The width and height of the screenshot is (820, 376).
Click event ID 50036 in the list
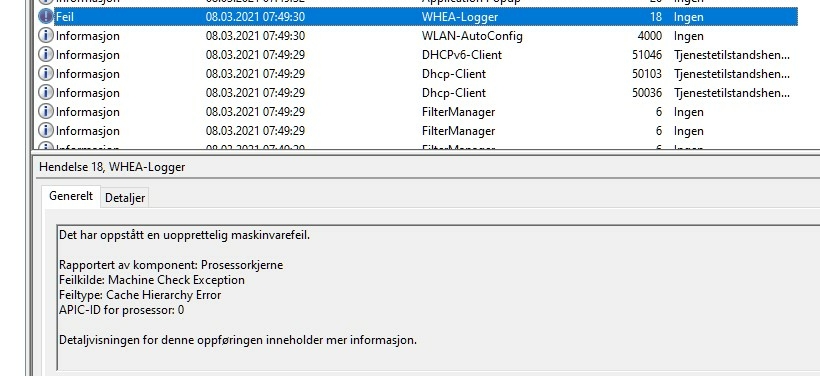click(x=647, y=93)
